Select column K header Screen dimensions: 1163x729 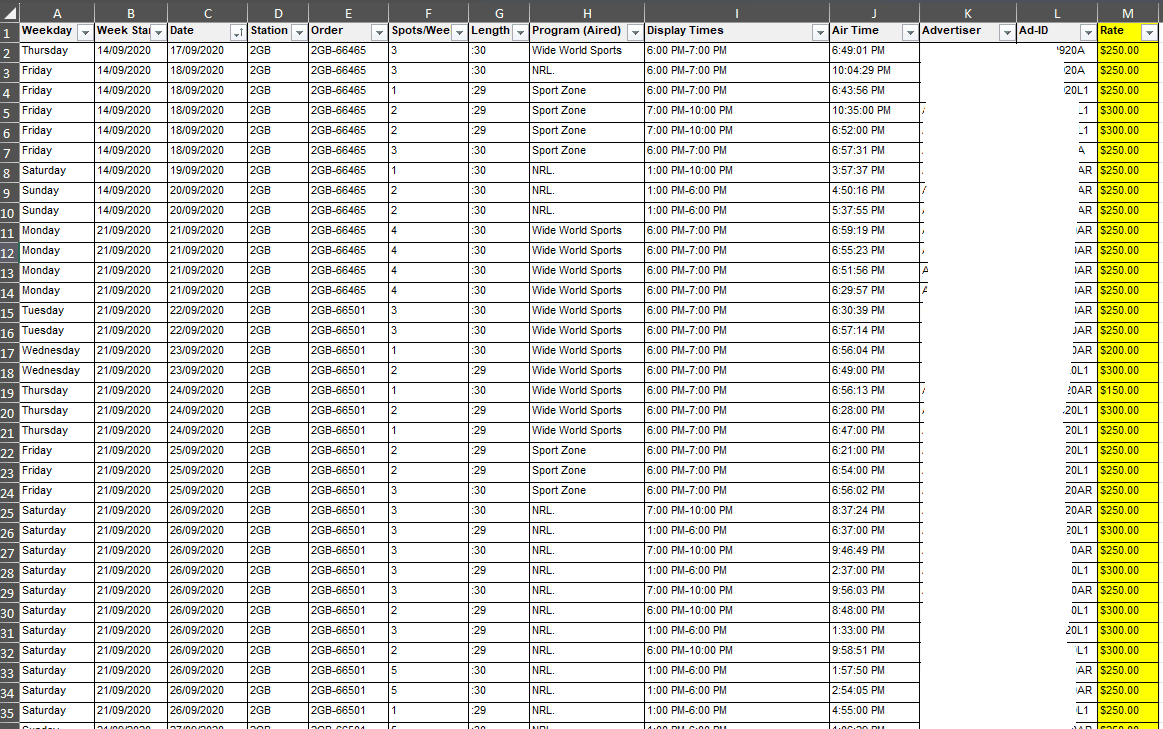click(x=968, y=13)
